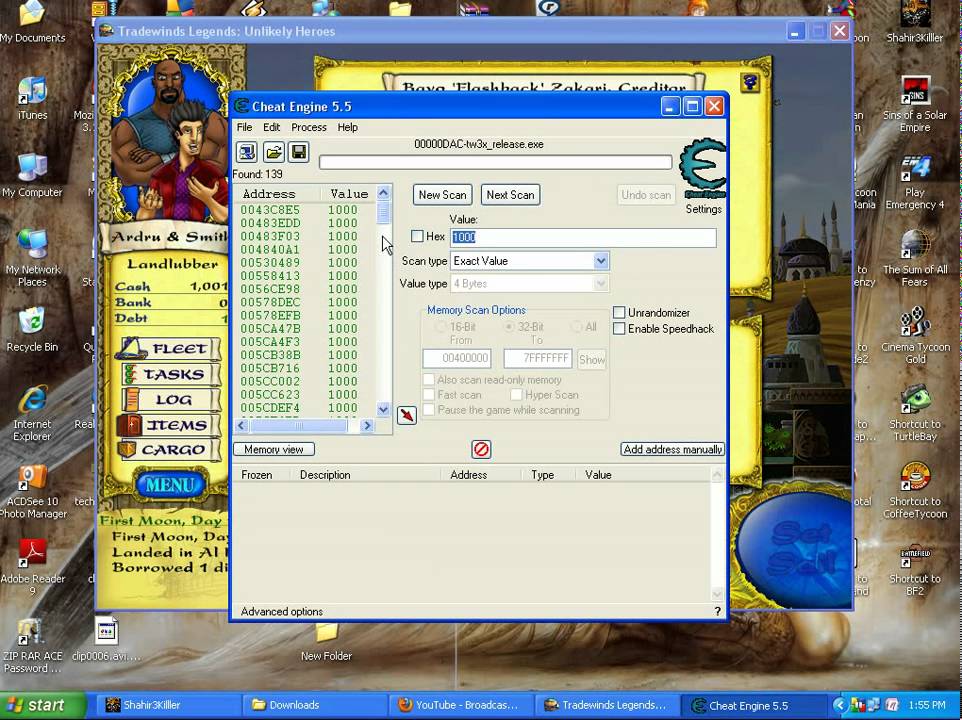Open Shortcut to BF2 icon

click(915, 568)
